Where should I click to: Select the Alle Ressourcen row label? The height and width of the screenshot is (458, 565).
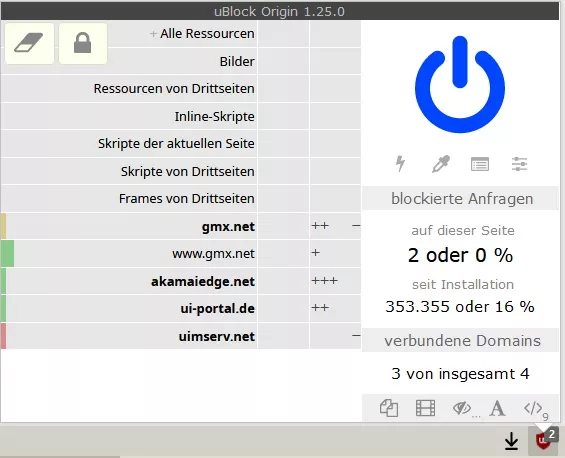(x=207, y=34)
